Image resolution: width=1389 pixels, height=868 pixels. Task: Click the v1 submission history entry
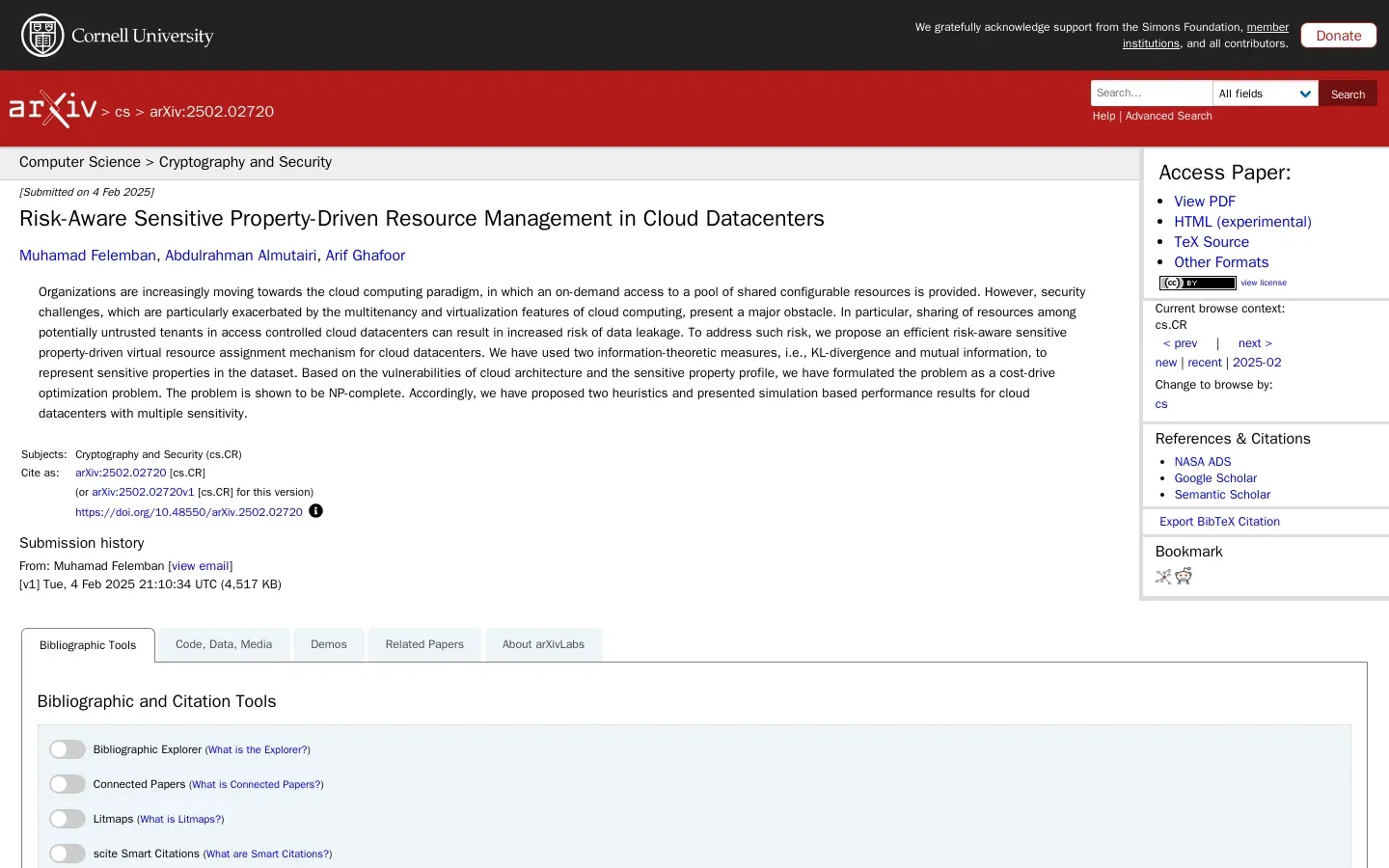click(x=150, y=584)
